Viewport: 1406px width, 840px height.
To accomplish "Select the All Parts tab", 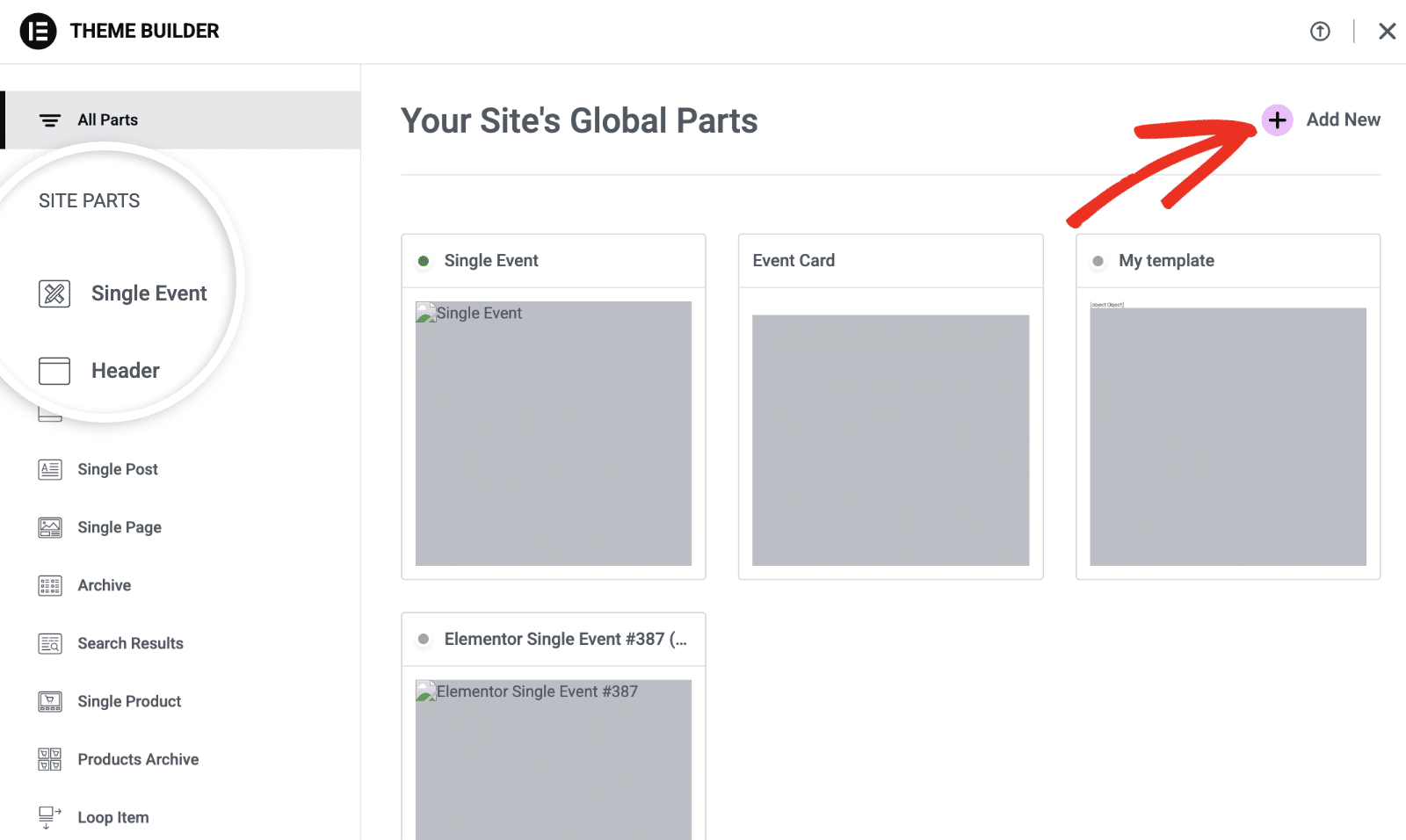I will [180, 119].
